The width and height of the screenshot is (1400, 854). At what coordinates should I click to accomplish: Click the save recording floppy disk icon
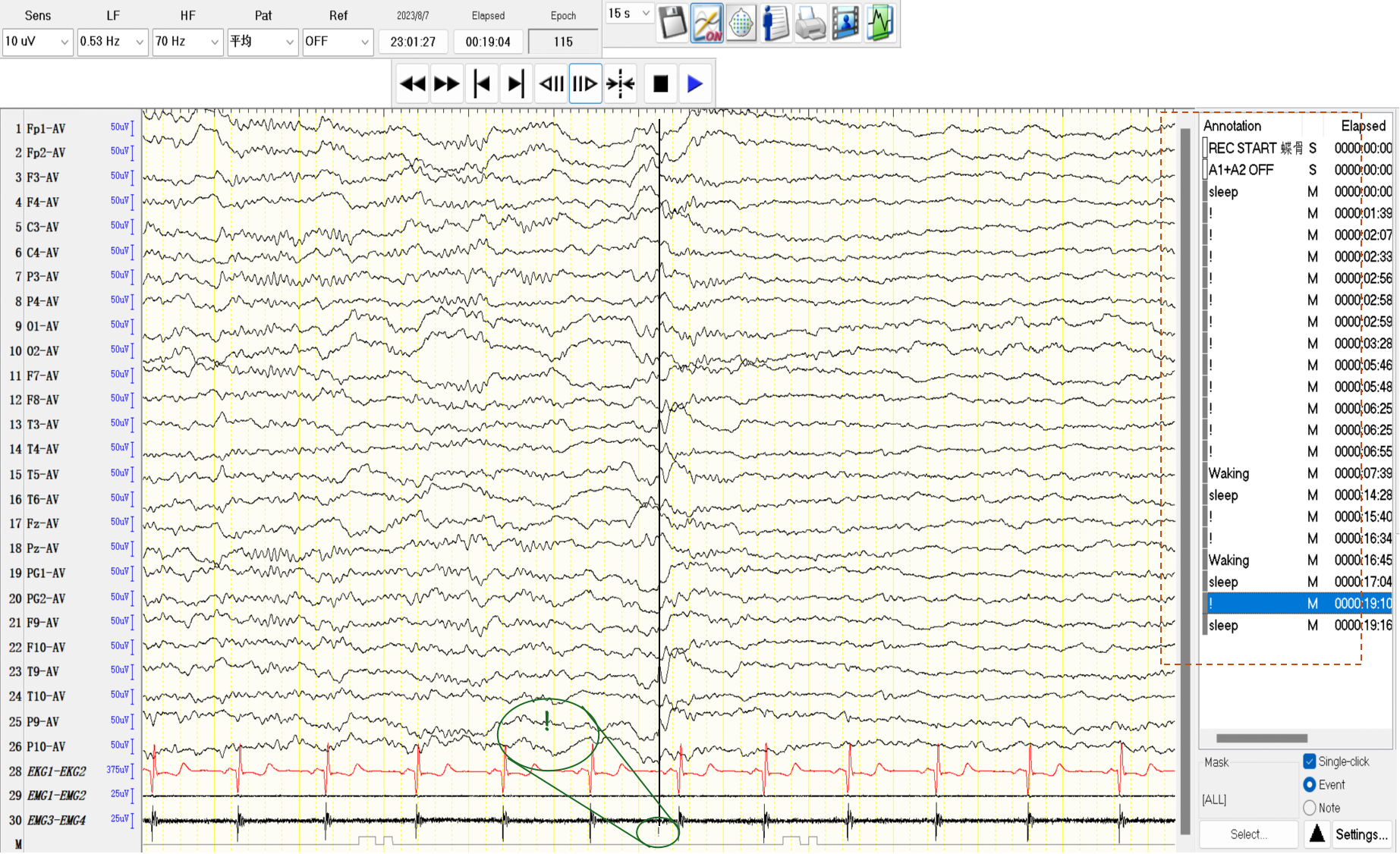(x=671, y=23)
